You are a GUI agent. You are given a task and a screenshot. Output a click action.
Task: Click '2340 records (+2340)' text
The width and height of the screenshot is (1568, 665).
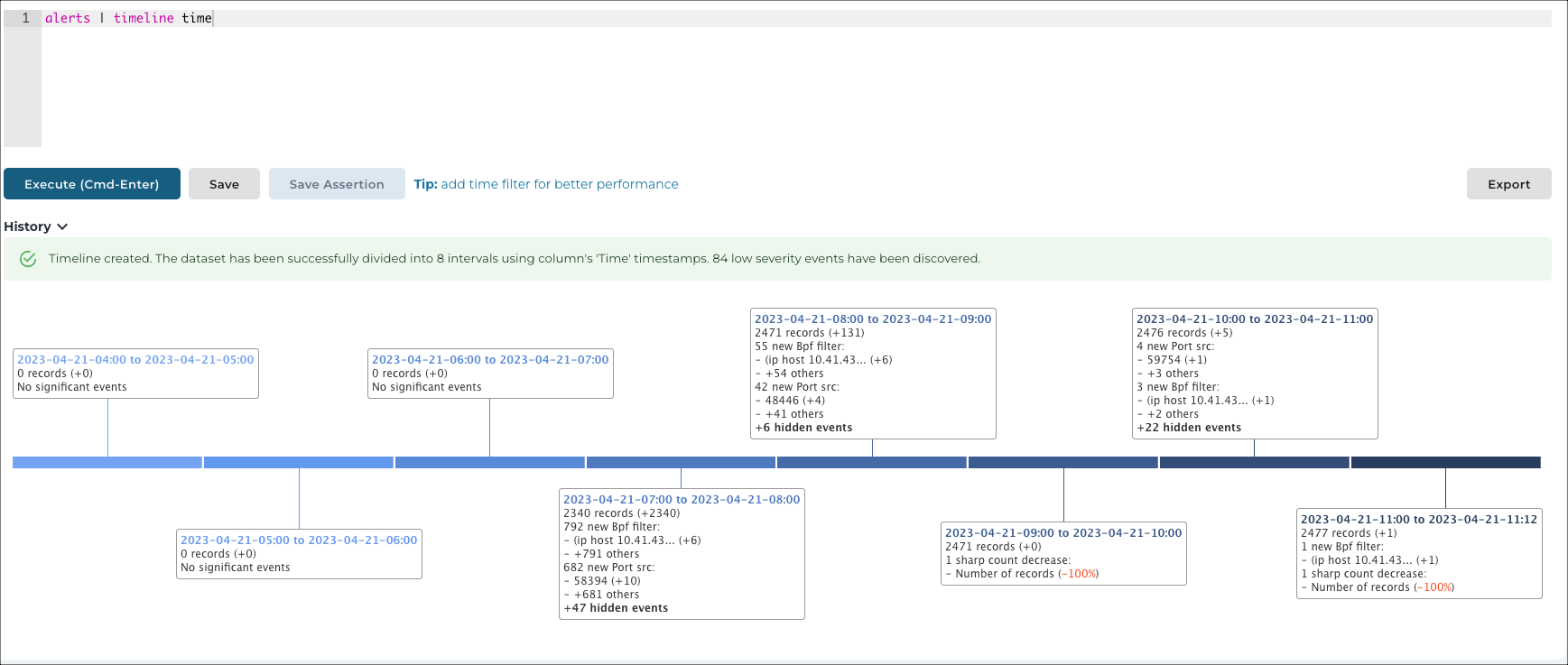tap(622, 513)
